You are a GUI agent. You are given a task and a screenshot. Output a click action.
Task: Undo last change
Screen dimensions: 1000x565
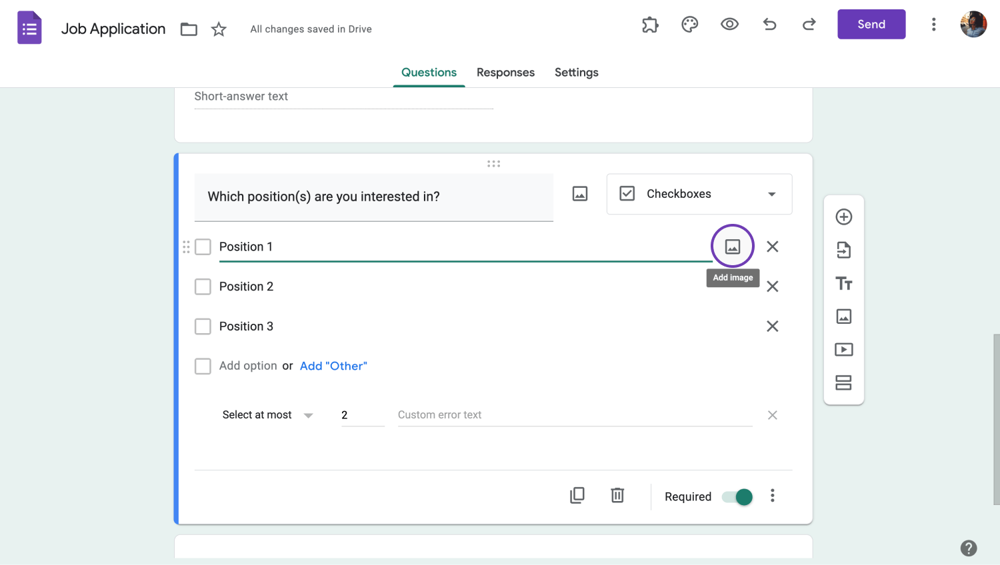tap(770, 25)
